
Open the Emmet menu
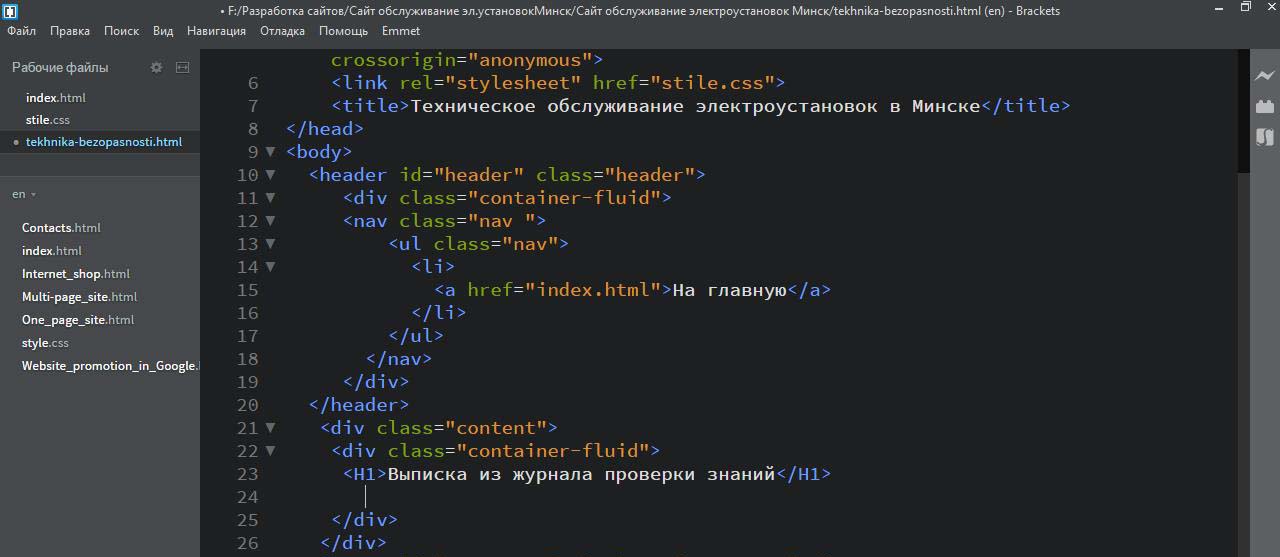click(x=400, y=31)
